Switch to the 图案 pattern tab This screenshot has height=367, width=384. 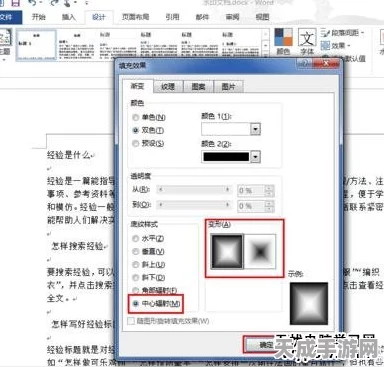point(198,87)
